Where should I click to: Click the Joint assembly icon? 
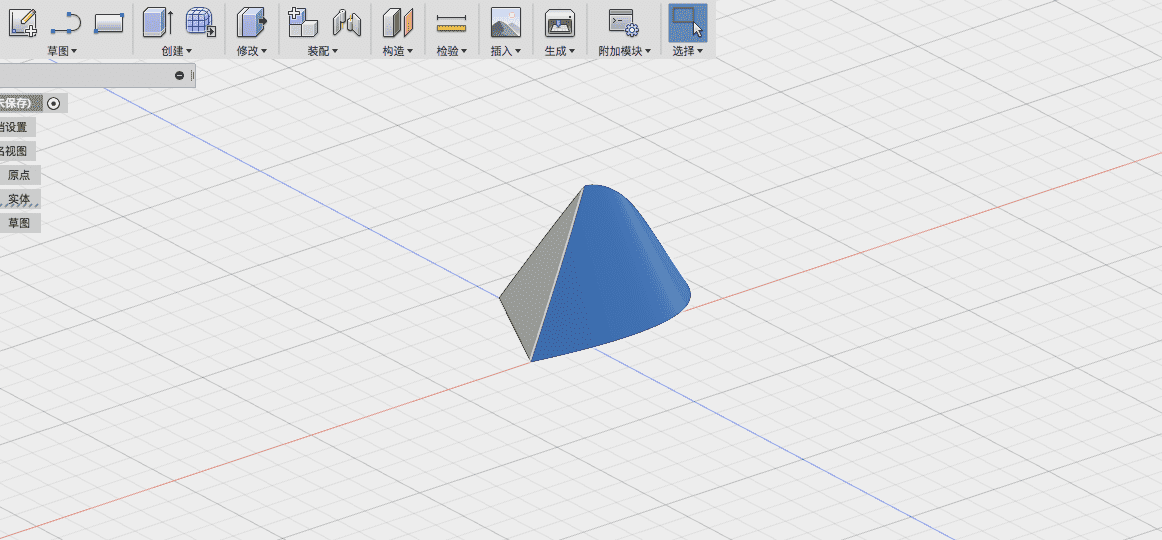click(x=346, y=22)
